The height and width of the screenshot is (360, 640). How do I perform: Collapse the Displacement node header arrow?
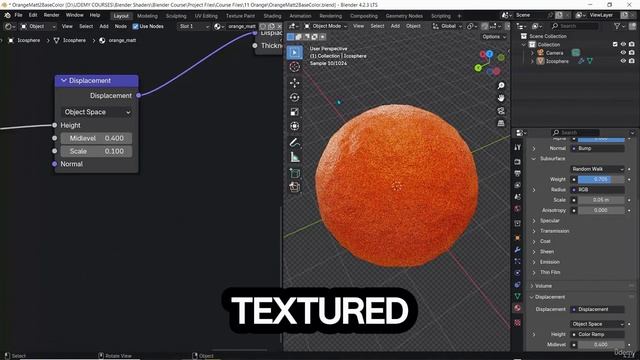tap(64, 81)
